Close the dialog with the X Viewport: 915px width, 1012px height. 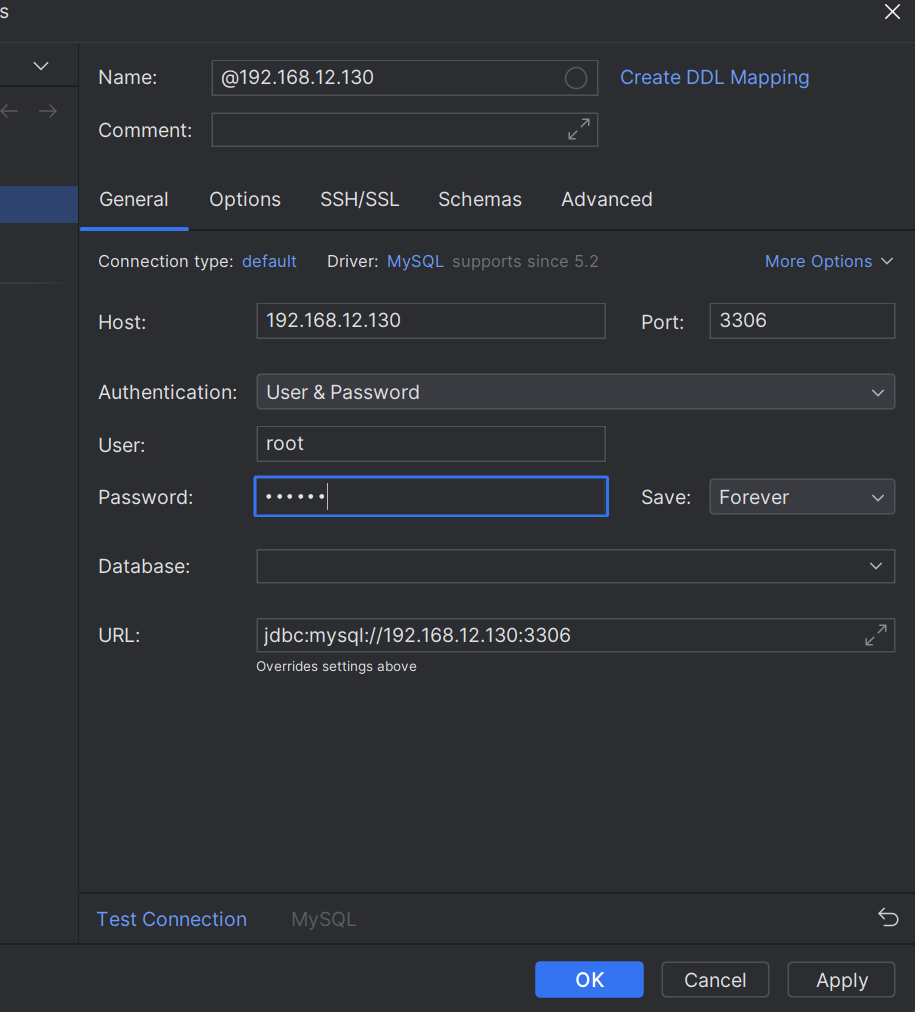892,12
